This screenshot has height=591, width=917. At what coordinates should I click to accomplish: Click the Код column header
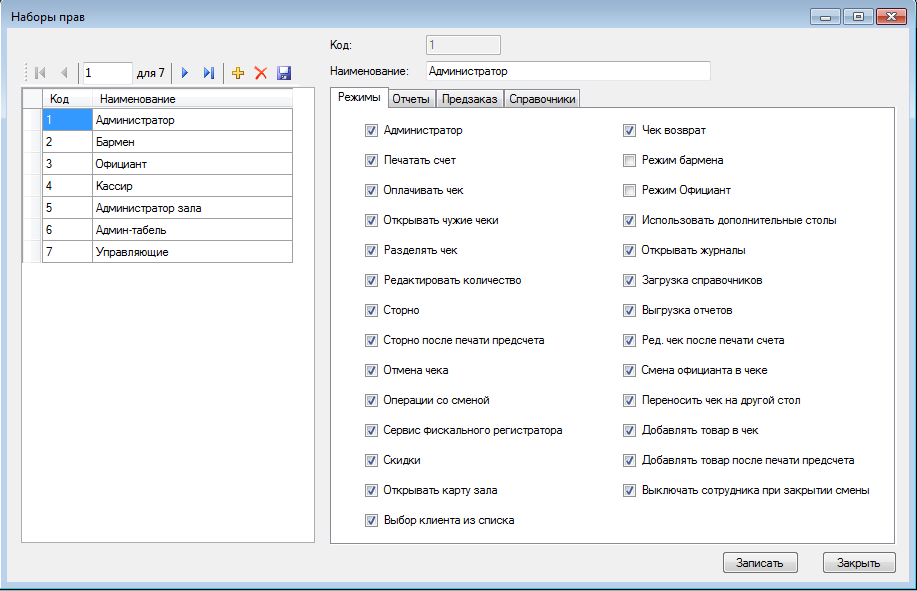[x=67, y=99]
